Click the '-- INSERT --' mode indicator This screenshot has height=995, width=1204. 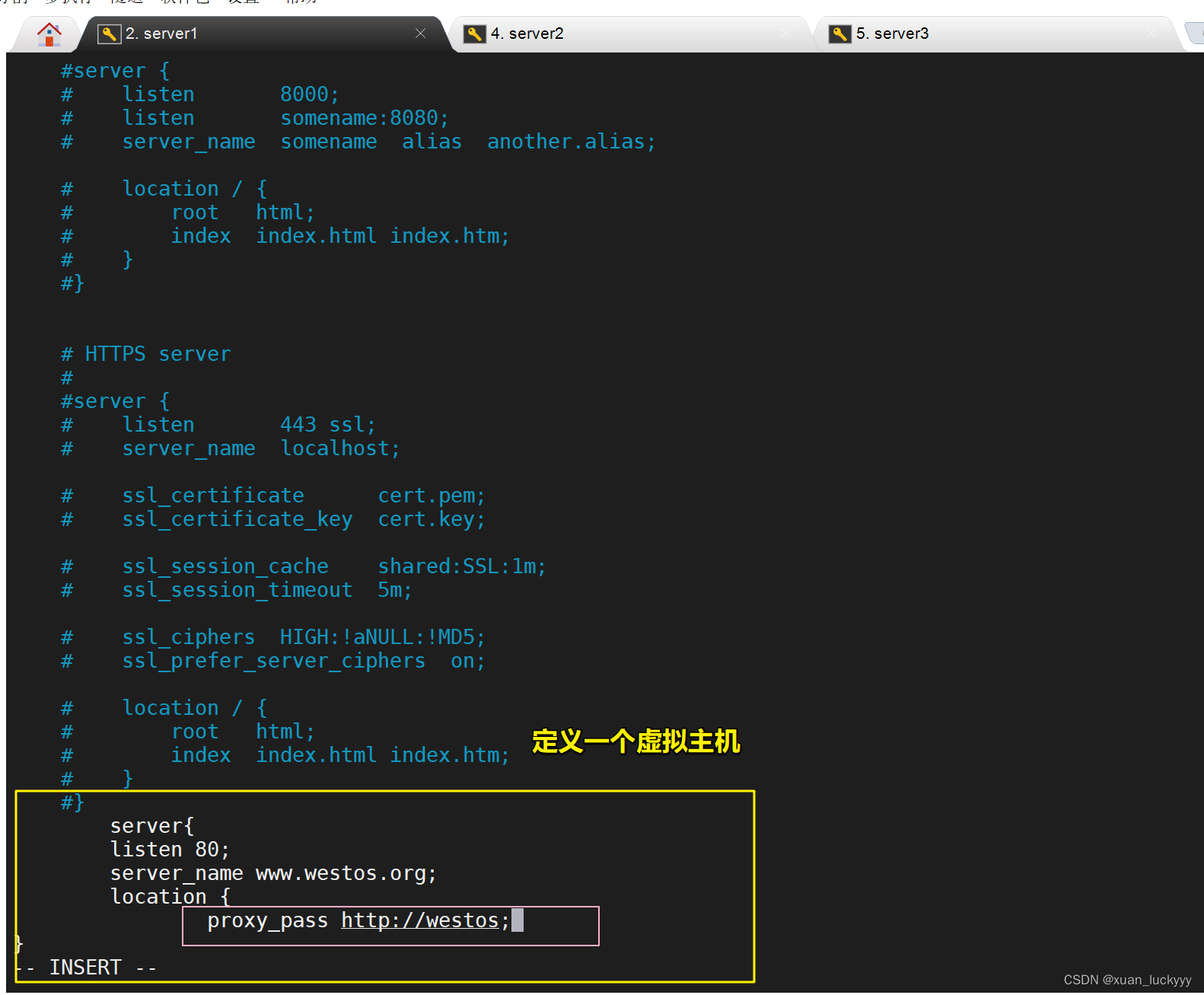coord(85,968)
